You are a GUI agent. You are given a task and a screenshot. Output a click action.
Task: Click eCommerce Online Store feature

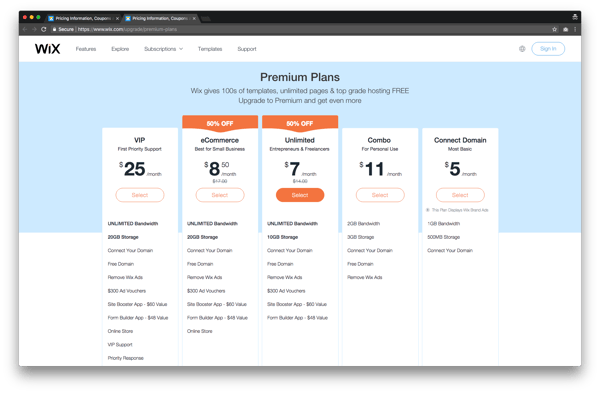199,331
